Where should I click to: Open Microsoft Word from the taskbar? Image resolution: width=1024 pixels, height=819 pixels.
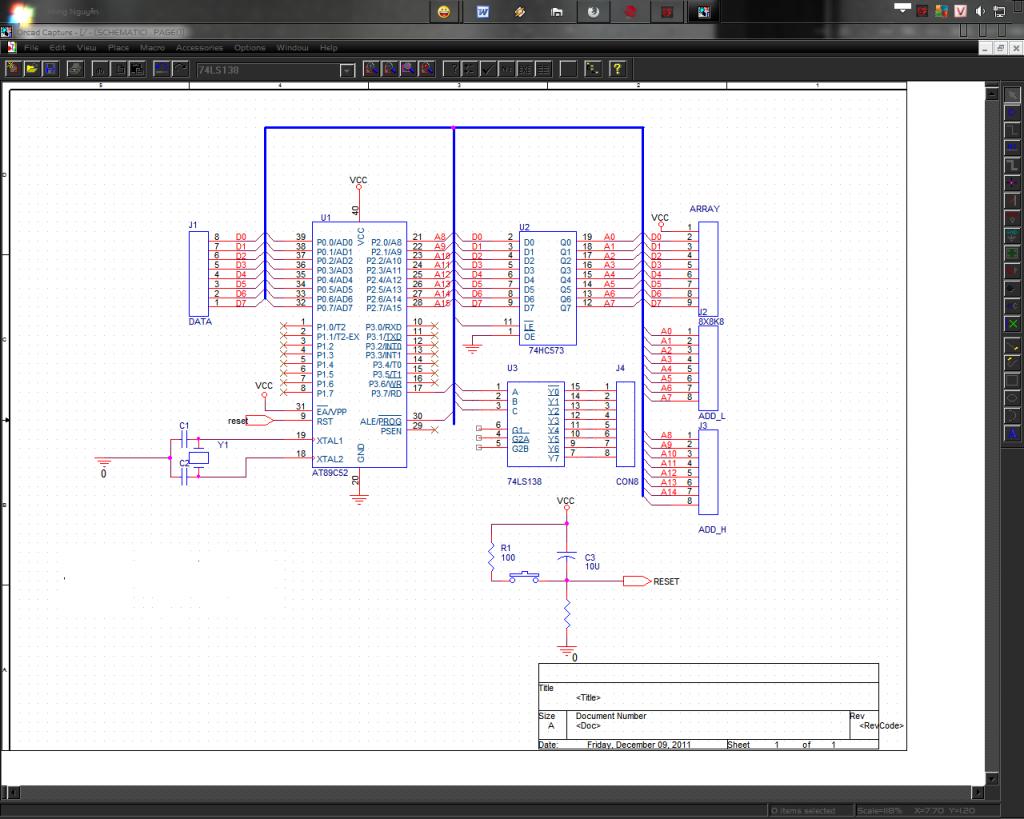[482, 12]
